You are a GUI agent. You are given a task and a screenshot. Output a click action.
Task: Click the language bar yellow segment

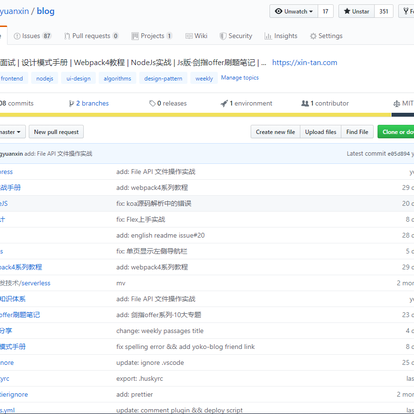point(195,115)
